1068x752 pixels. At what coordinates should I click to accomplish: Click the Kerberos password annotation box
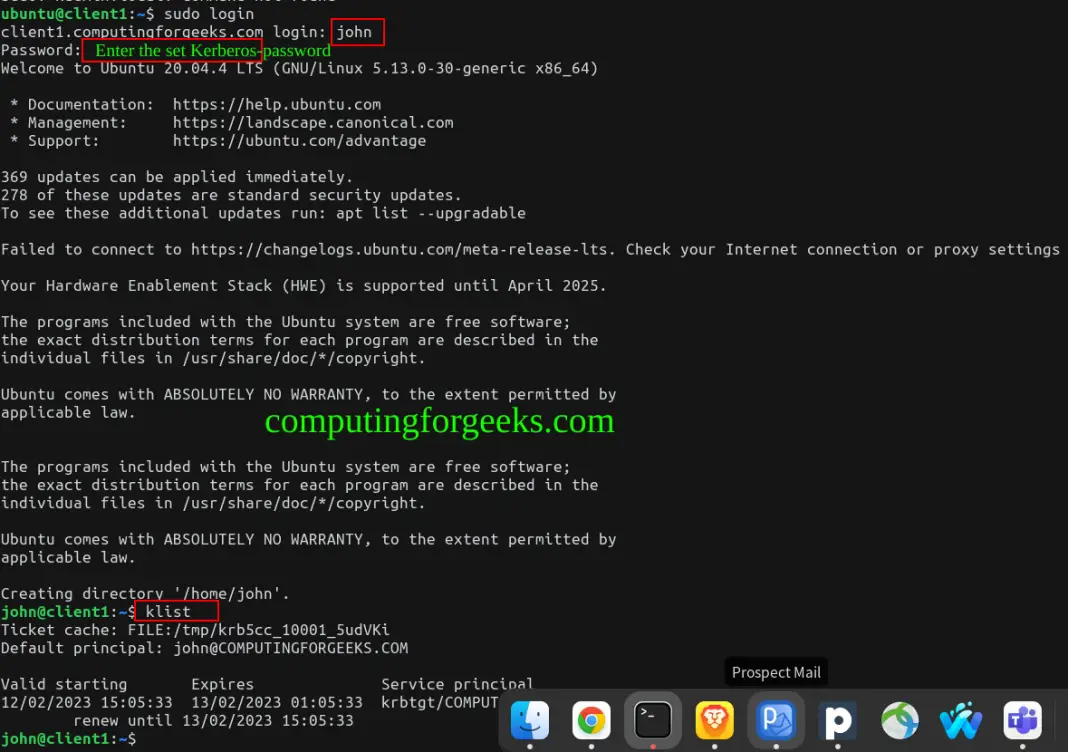click(x=172, y=50)
